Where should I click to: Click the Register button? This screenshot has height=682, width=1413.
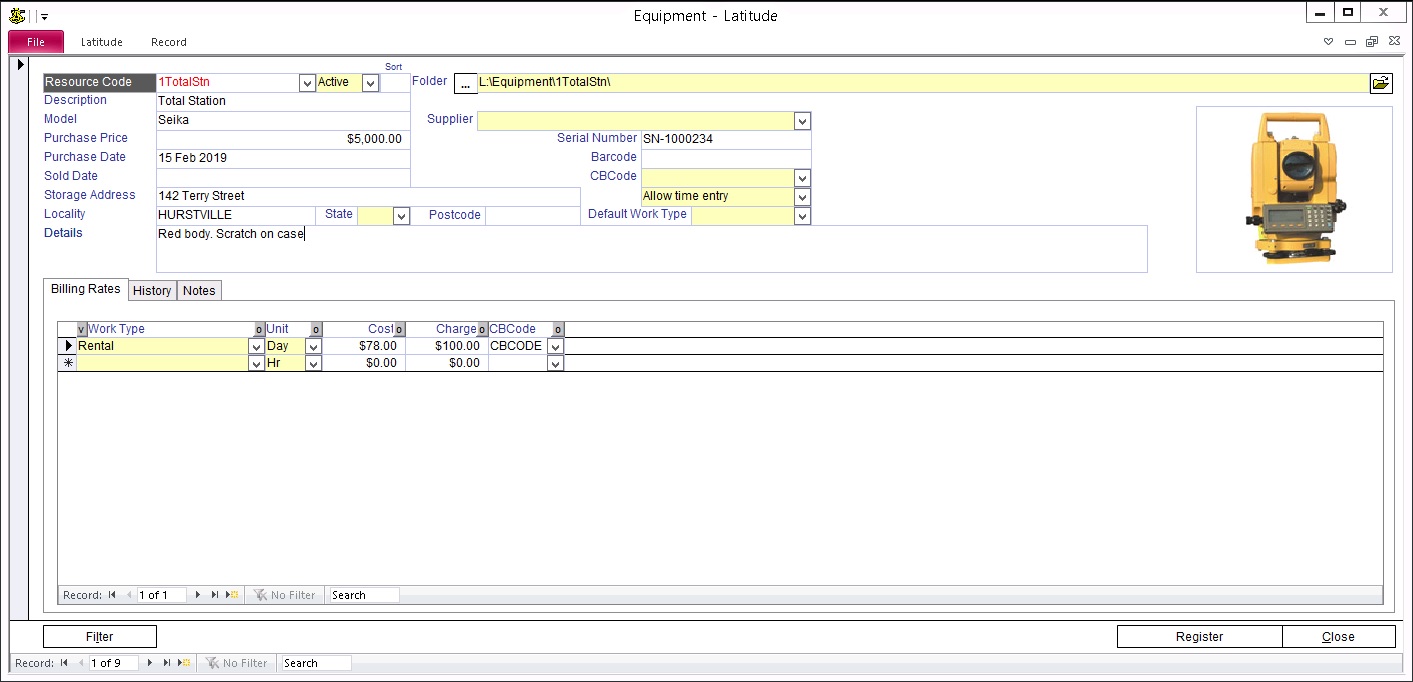tap(1199, 636)
